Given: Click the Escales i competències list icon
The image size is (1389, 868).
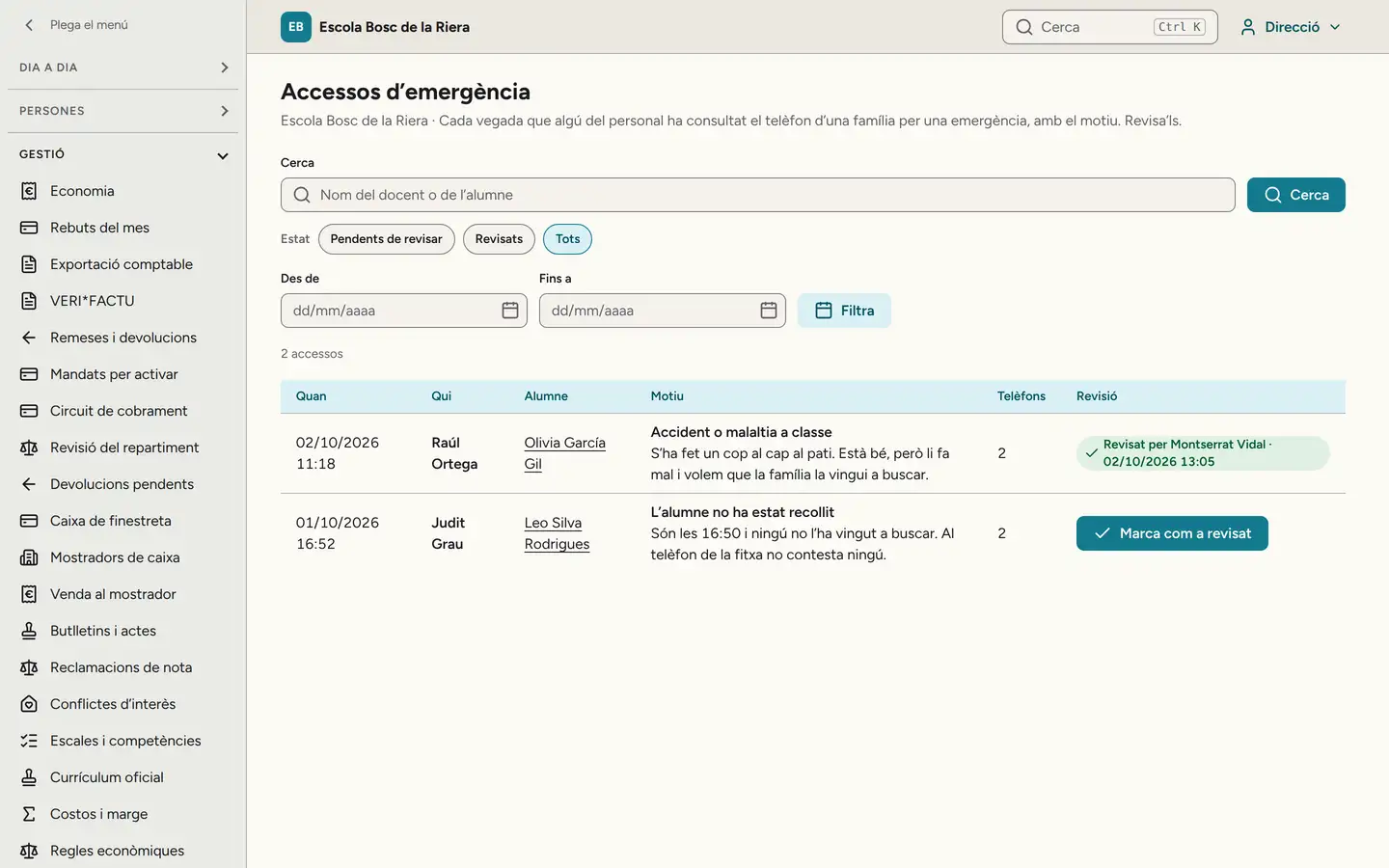Looking at the screenshot, I should click(x=29, y=741).
